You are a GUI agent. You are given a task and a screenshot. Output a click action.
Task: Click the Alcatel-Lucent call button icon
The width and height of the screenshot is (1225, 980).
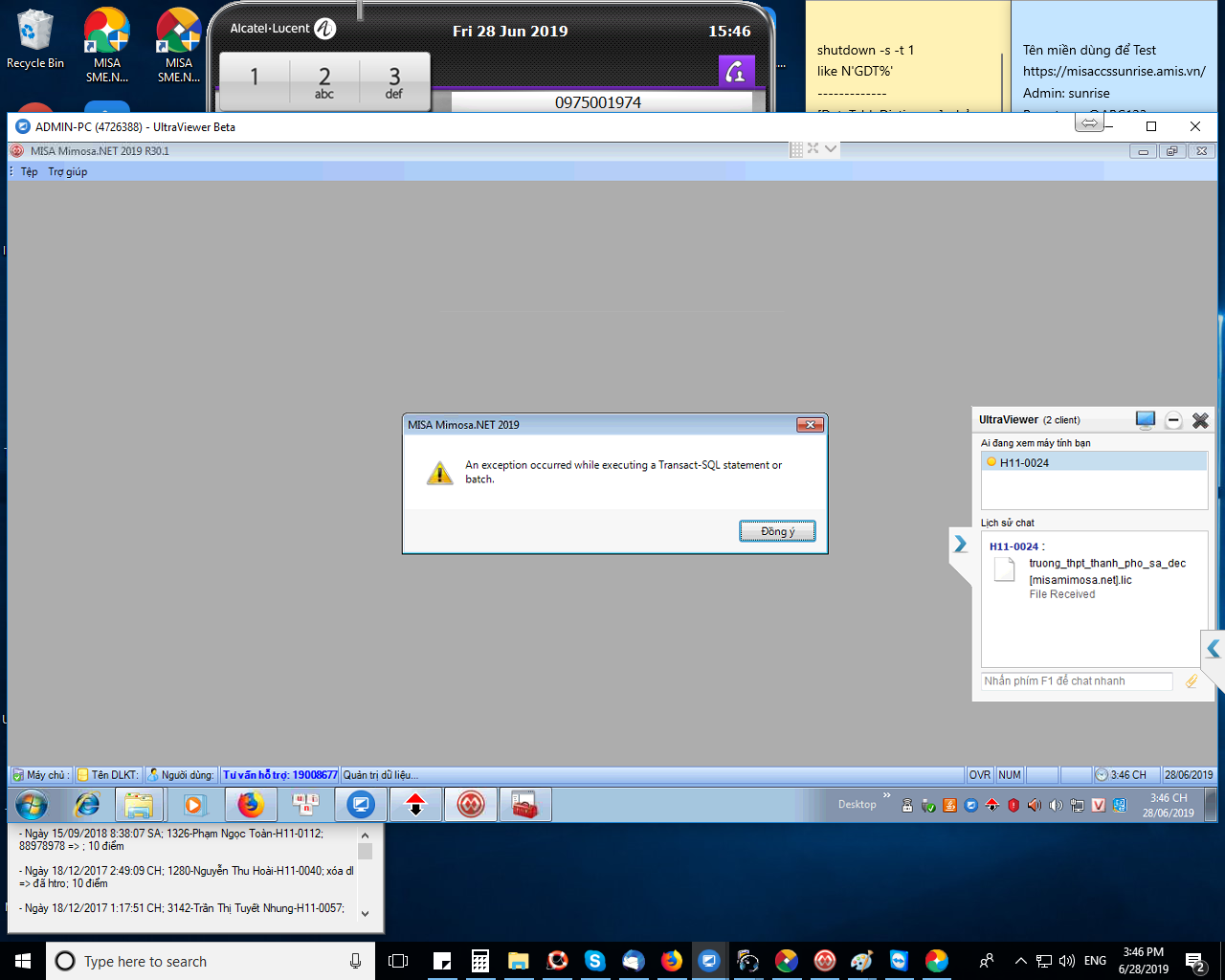pos(736,71)
